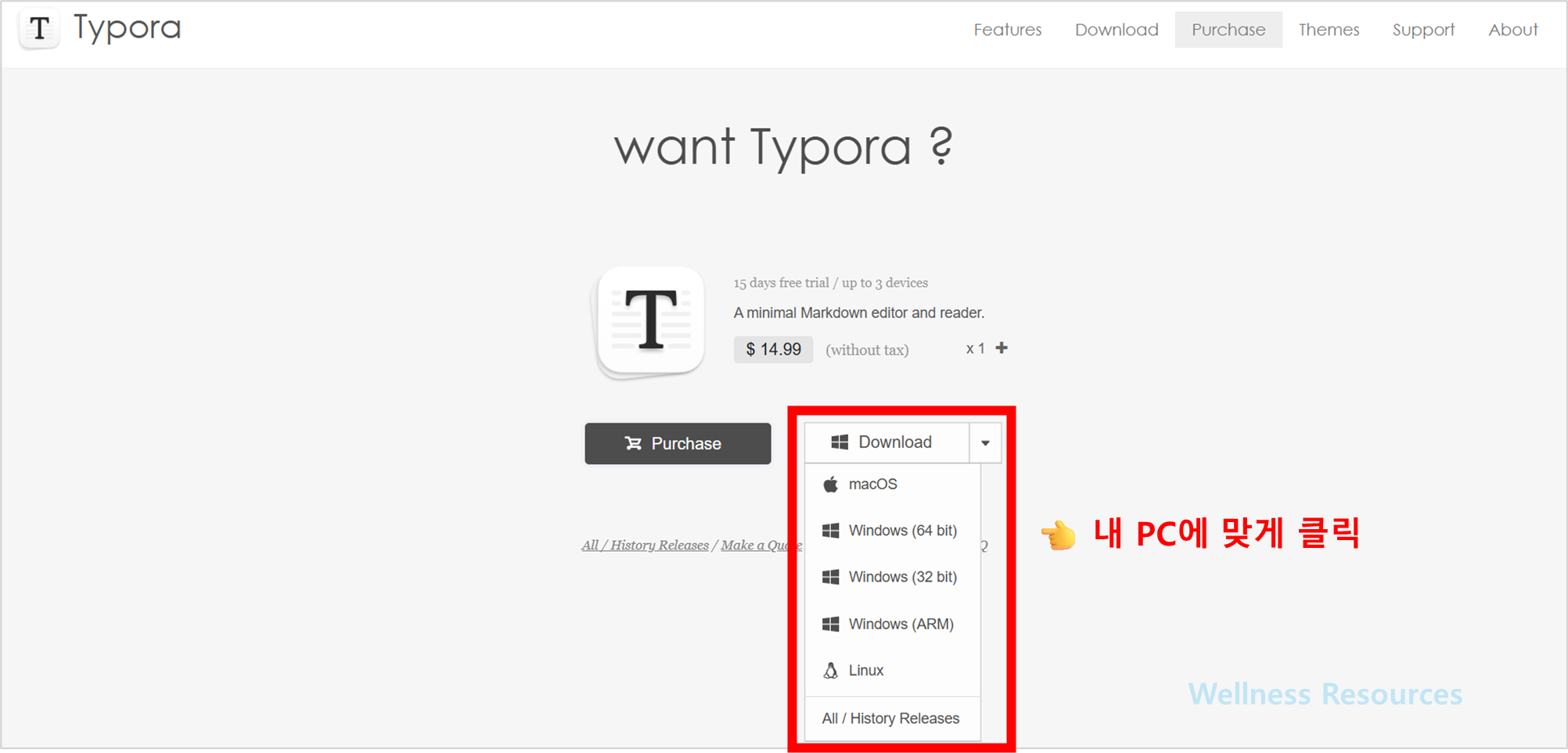
Task: Click the (without tax) note
Action: (867, 350)
